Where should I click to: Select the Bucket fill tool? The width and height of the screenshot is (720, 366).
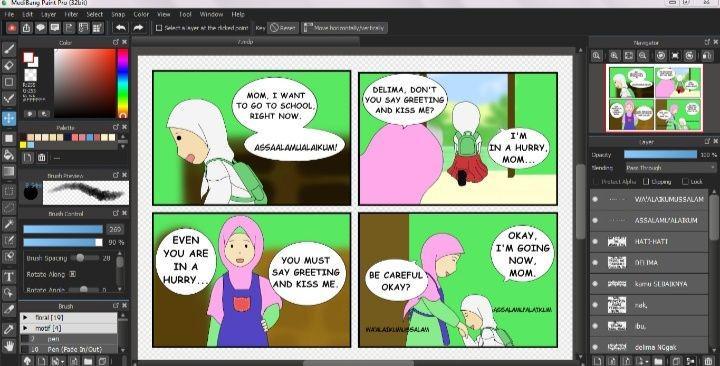pyautogui.click(x=9, y=155)
